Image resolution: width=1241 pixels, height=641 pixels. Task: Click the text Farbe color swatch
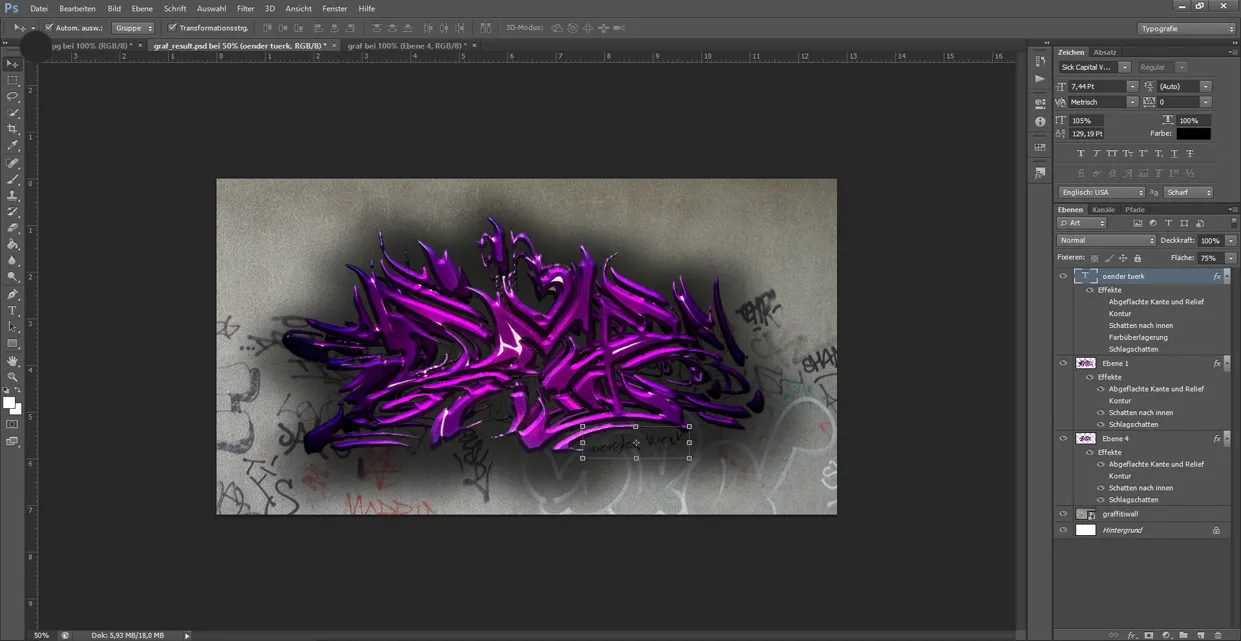pos(1193,133)
